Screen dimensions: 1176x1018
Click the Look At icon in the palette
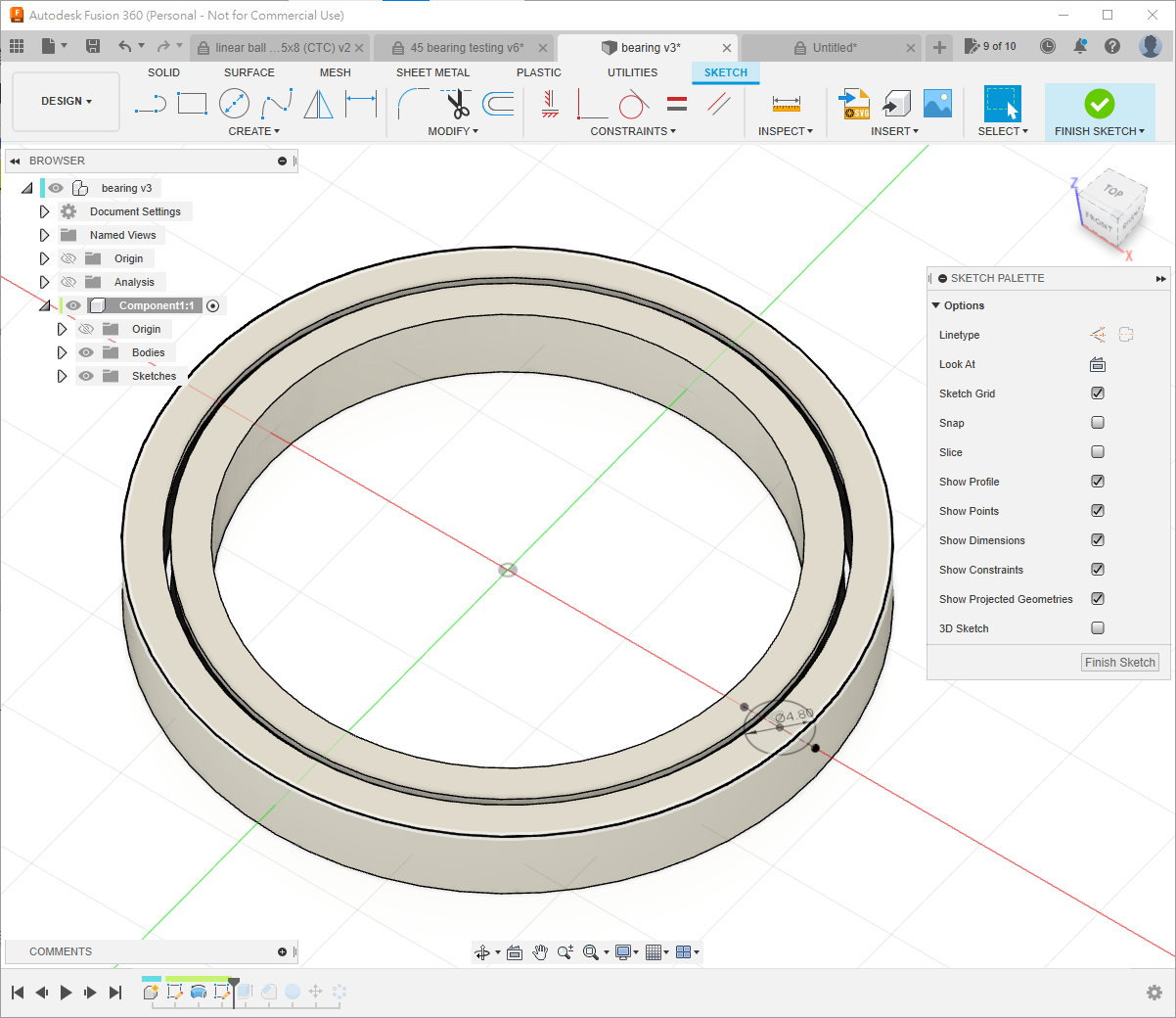click(1098, 364)
